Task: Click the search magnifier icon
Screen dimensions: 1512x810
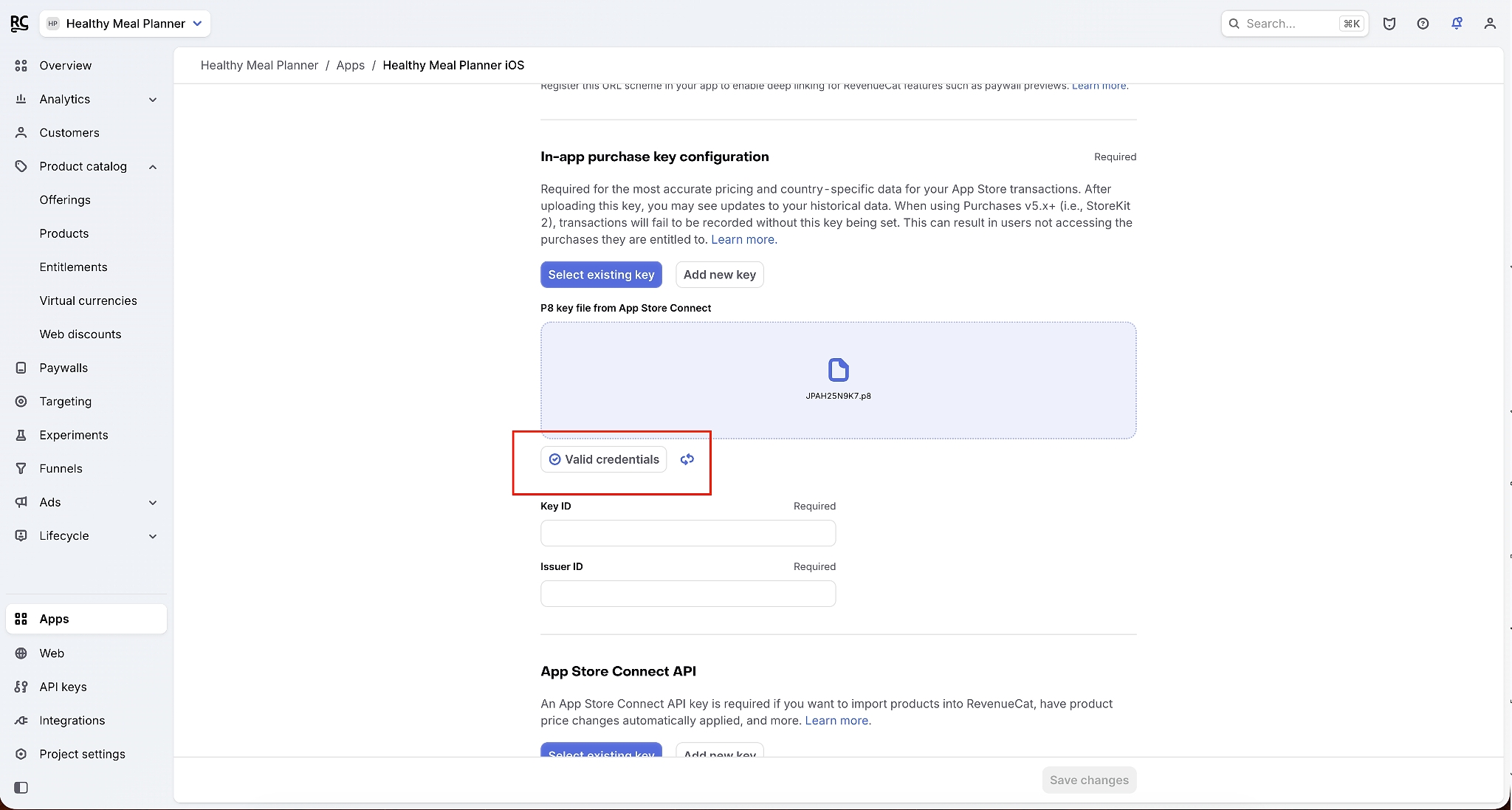Action: (1234, 24)
